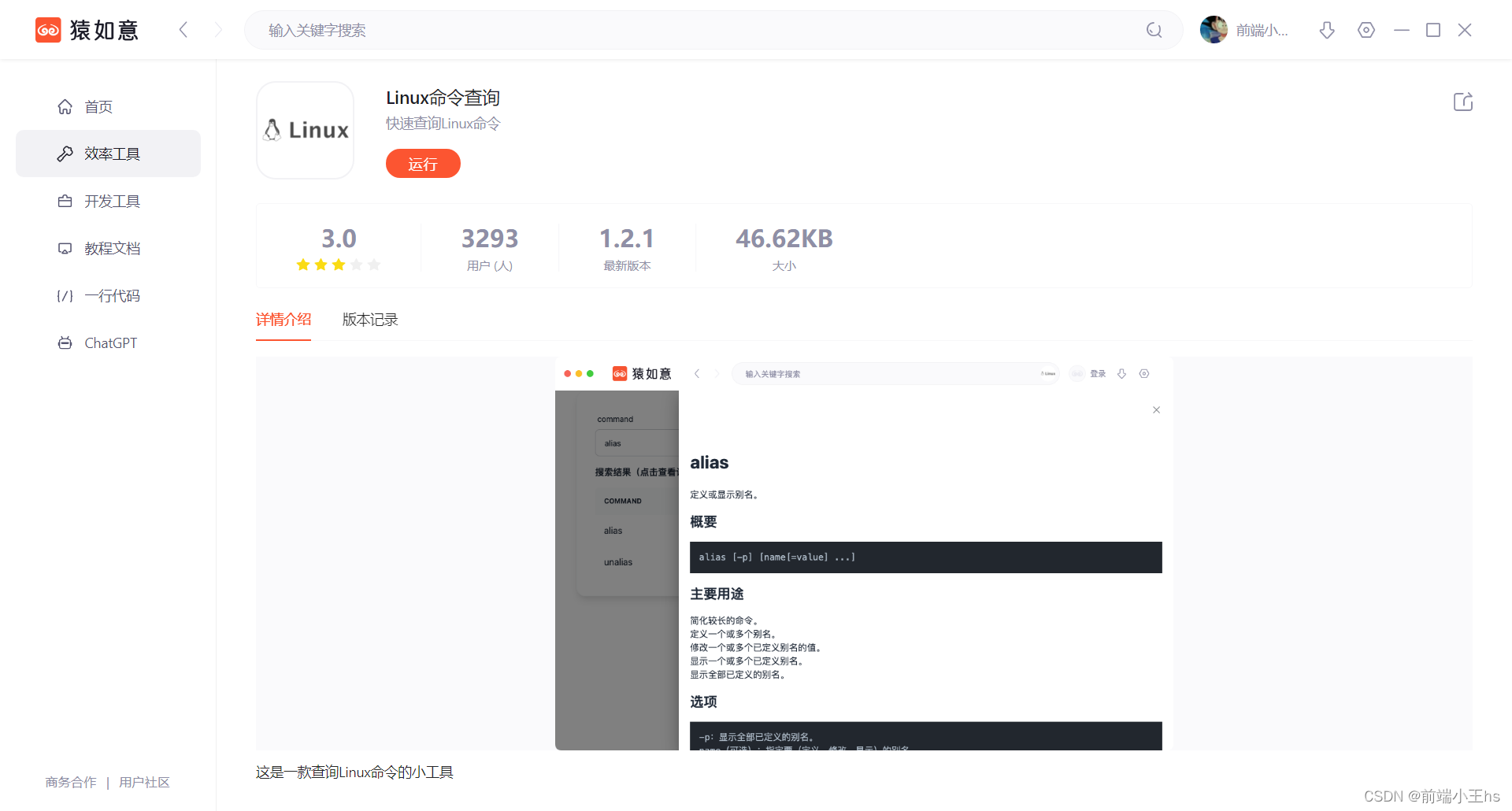Click the 46.62KB size value

coord(784,238)
